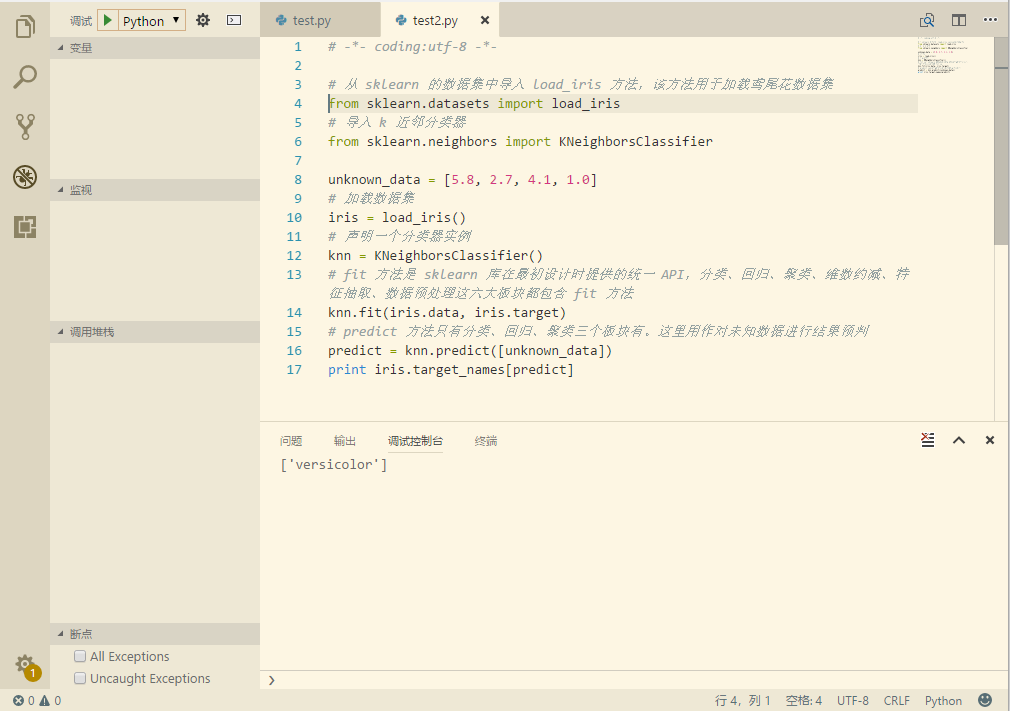The width and height of the screenshot is (1010, 711).
Task: Click the errors count in status bar
Action: pyautogui.click(x=24, y=701)
